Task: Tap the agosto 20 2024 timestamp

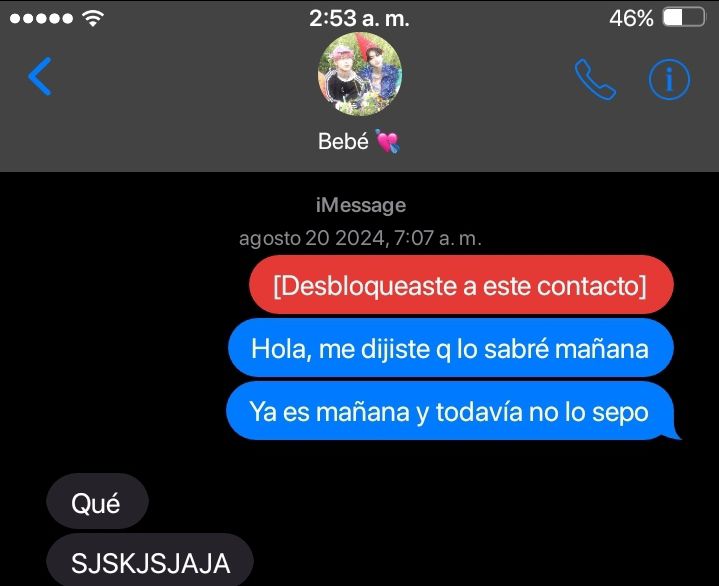Action: [x=360, y=238]
